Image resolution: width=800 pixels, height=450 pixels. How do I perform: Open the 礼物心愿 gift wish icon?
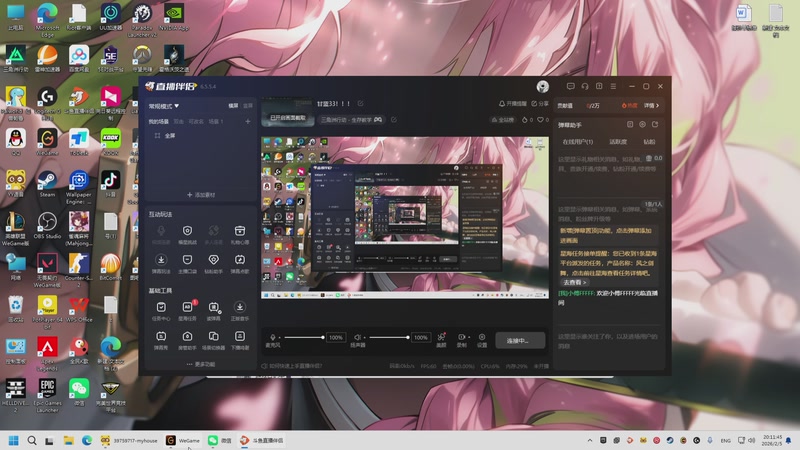(239, 235)
